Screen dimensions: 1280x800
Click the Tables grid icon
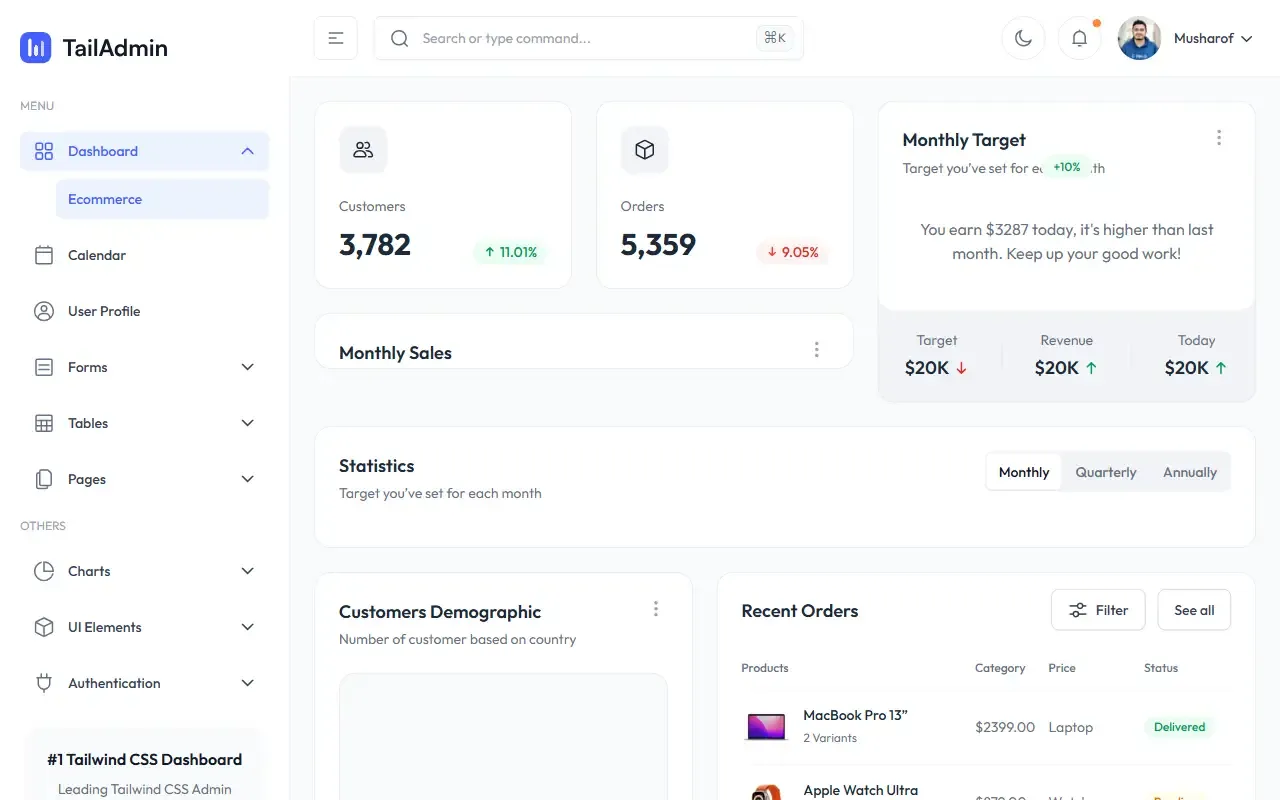click(x=44, y=423)
